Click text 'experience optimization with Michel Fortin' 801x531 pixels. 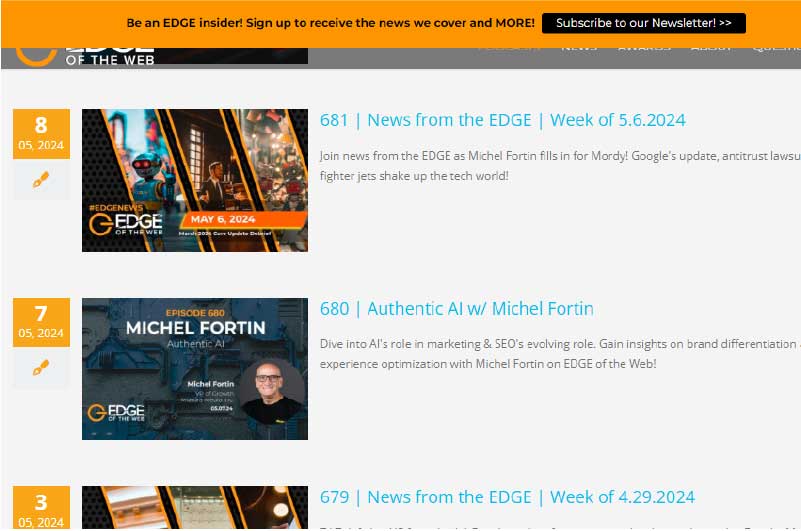click(x=432, y=364)
